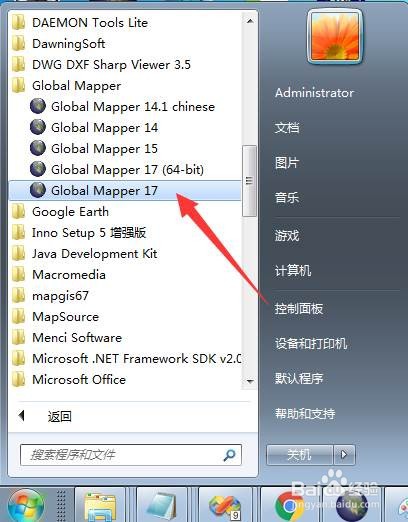Viewport: 408px width, 522px height.
Task: Click folder icon next to Menci Software
Action: [x=19, y=338]
